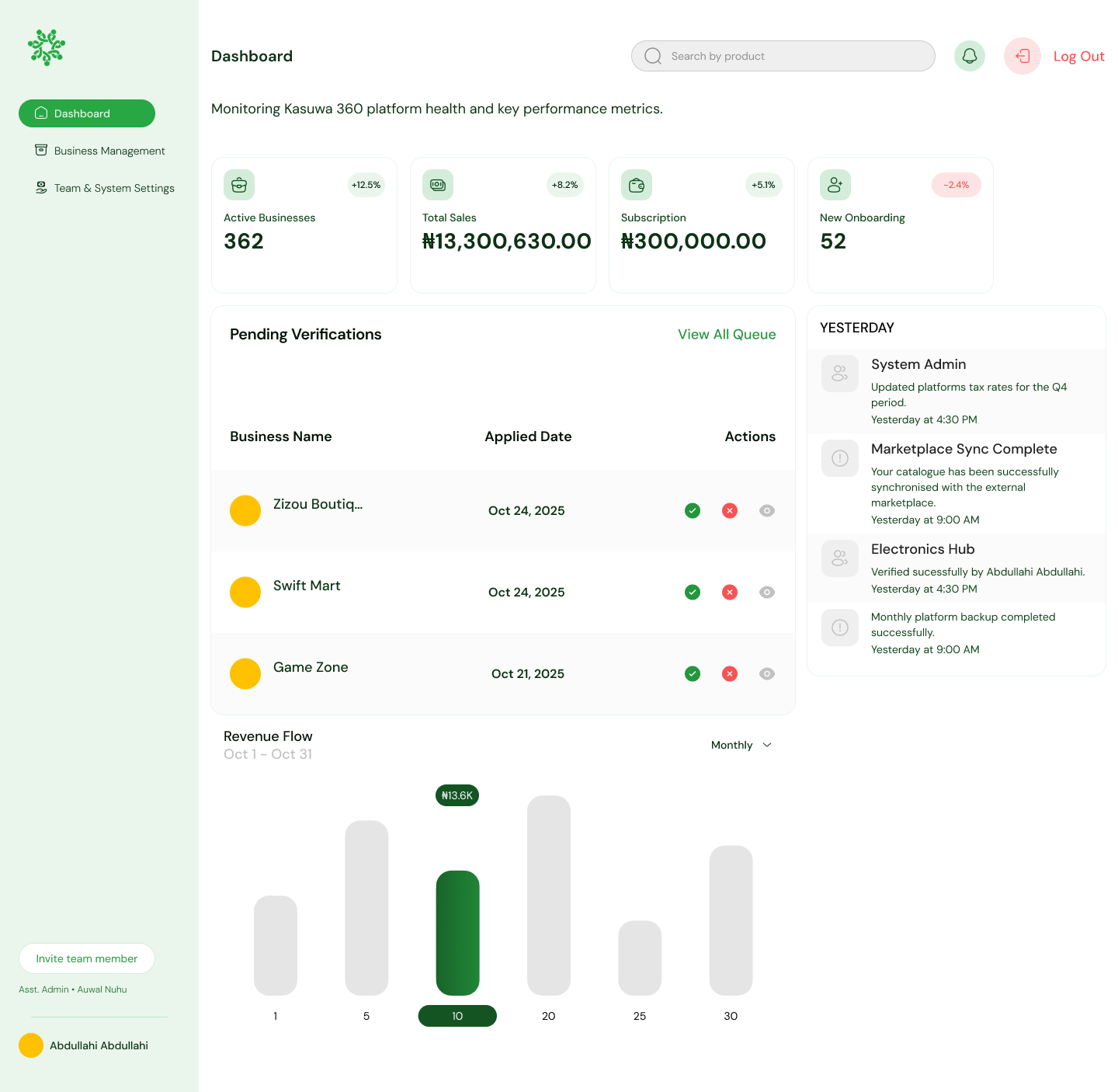Image resolution: width=1118 pixels, height=1092 pixels.
Task: Click the -2.4% onboarding badge
Action: [957, 185]
